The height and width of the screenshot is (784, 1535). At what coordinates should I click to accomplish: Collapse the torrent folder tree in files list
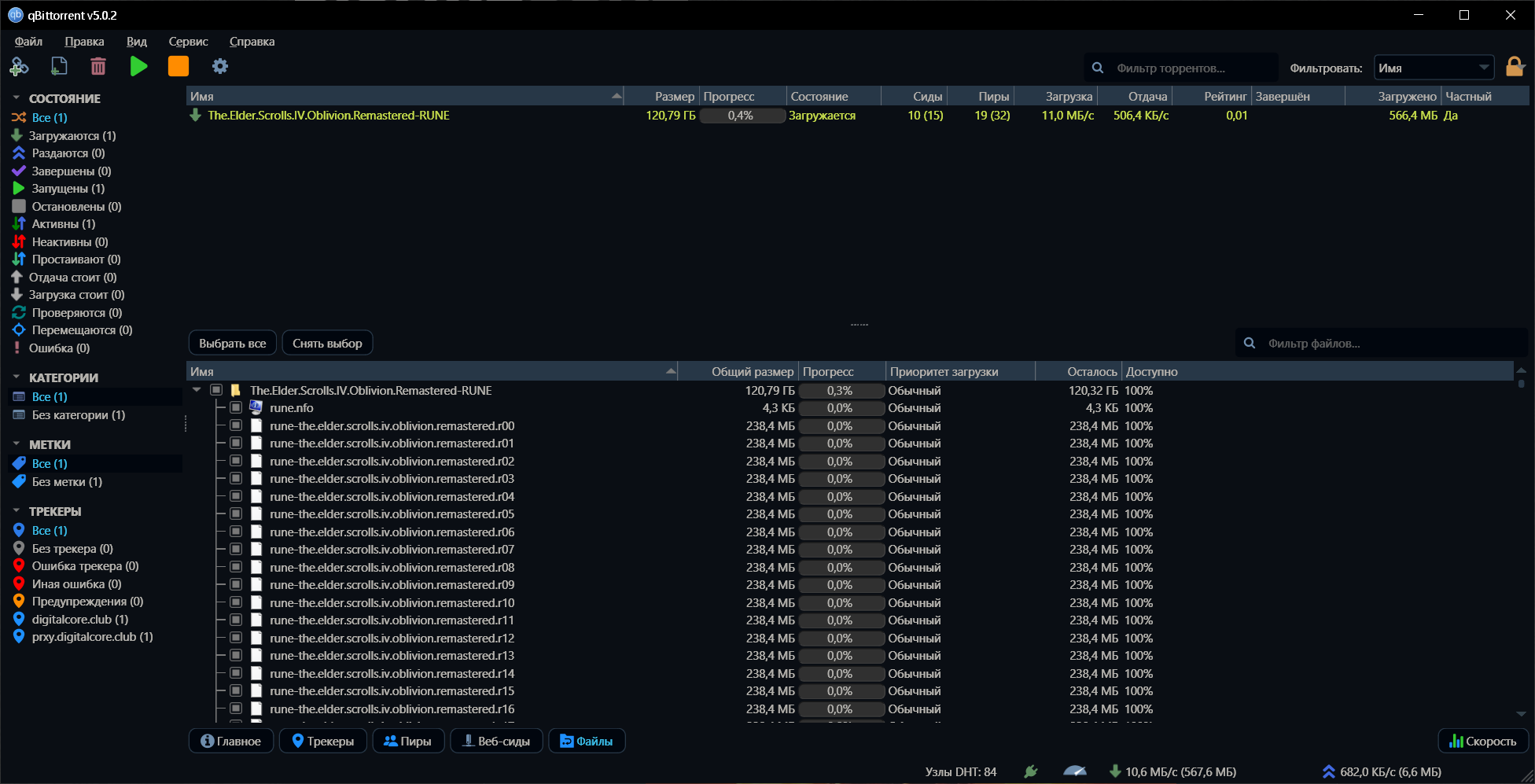click(x=197, y=390)
